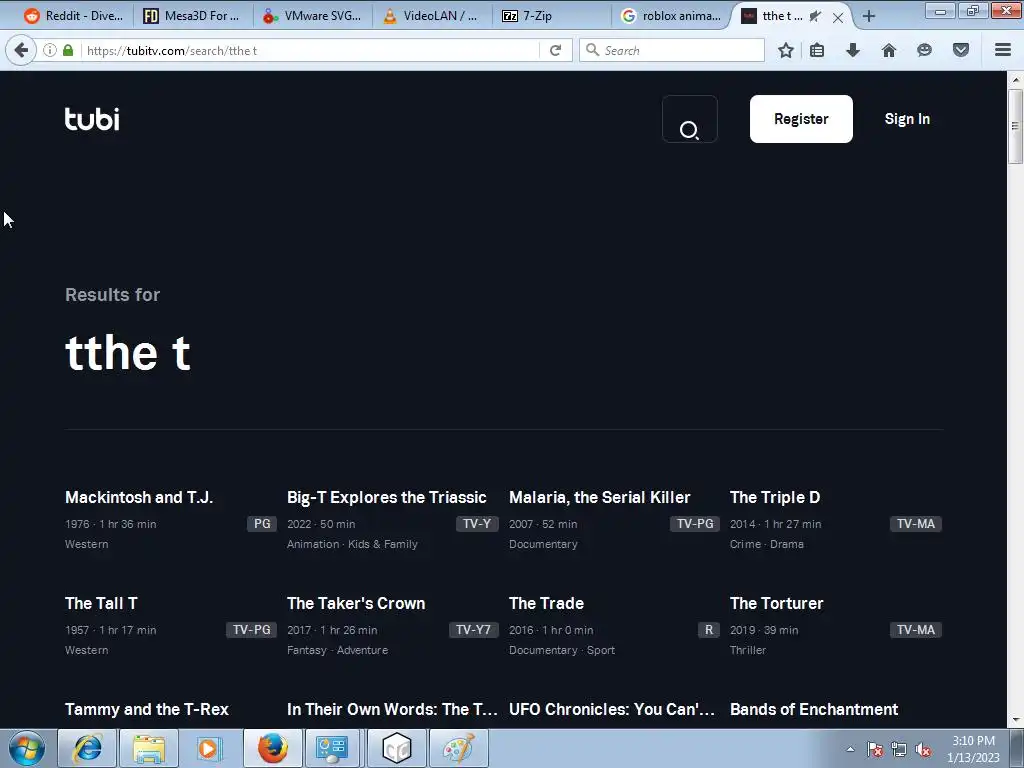1024x768 pixels.
Task: Click the Register button
Action: click(x=801, y=119)
